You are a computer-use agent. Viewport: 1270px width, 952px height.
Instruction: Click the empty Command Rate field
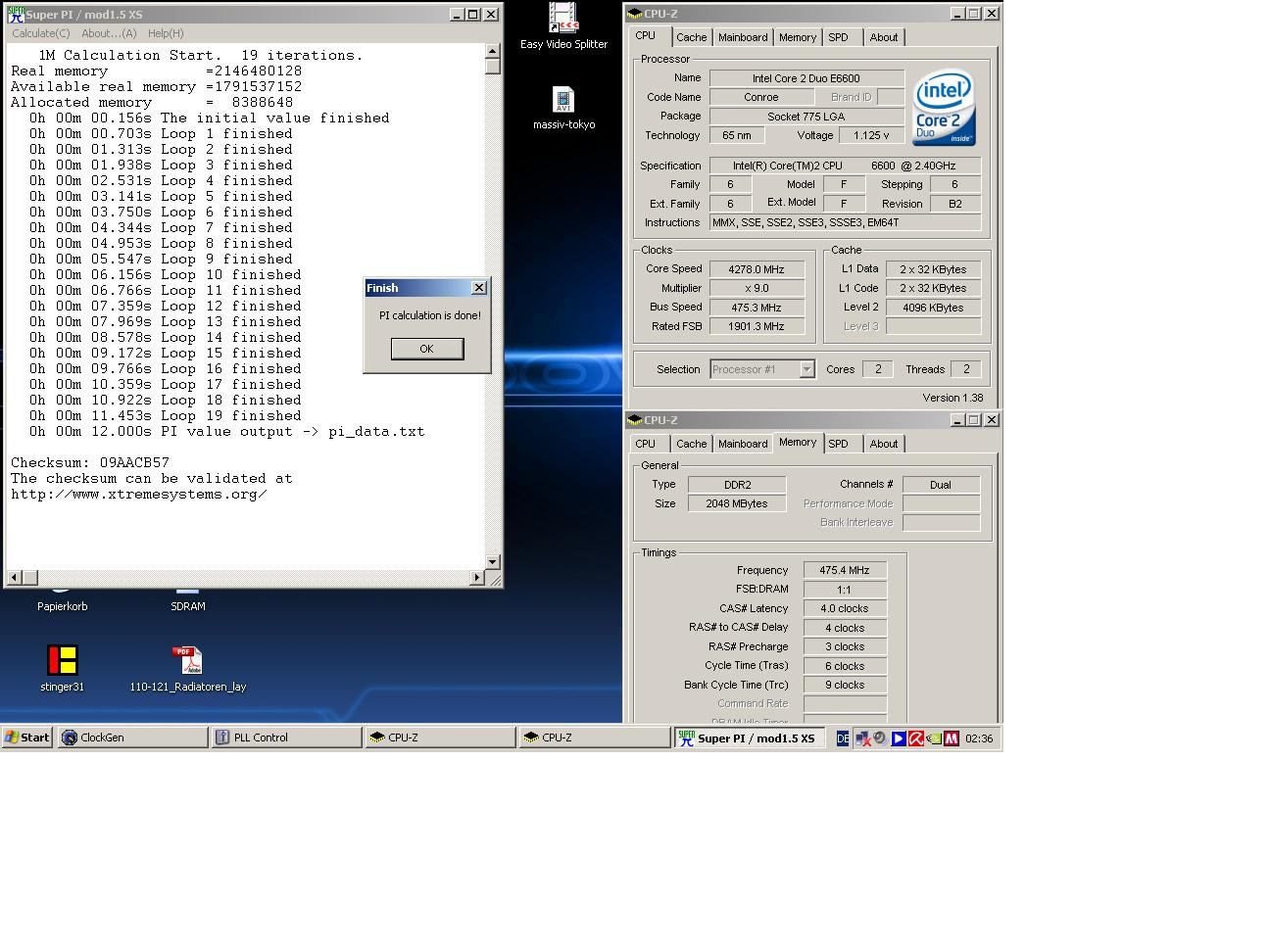(845, 703)
